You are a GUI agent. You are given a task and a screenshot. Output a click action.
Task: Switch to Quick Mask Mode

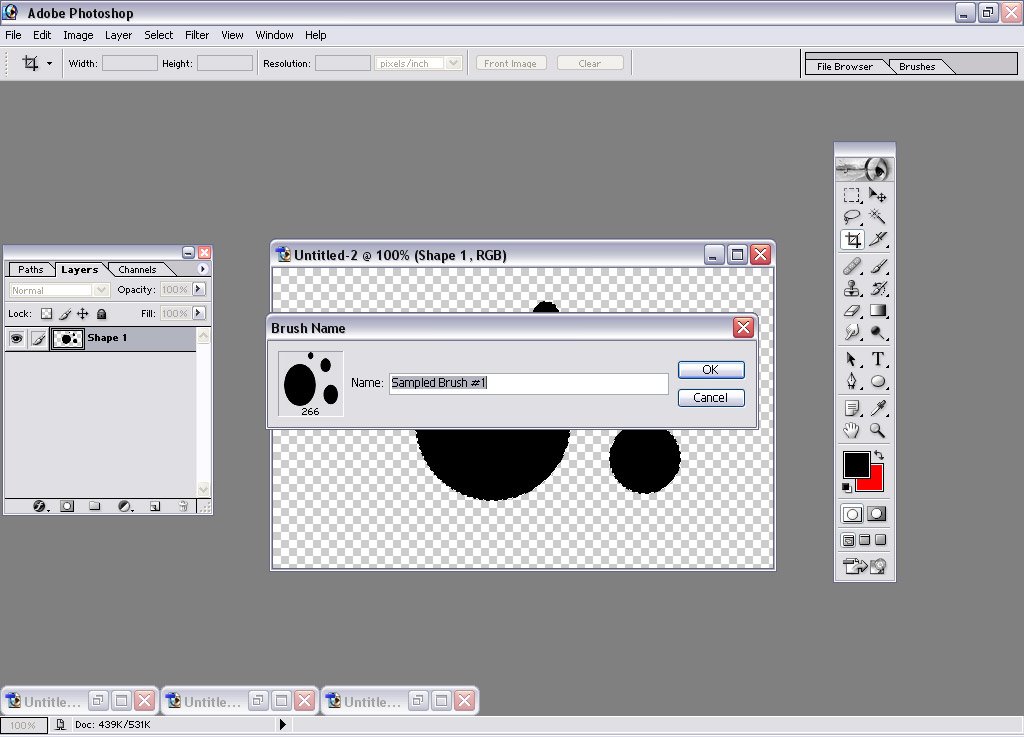point(877,514)
